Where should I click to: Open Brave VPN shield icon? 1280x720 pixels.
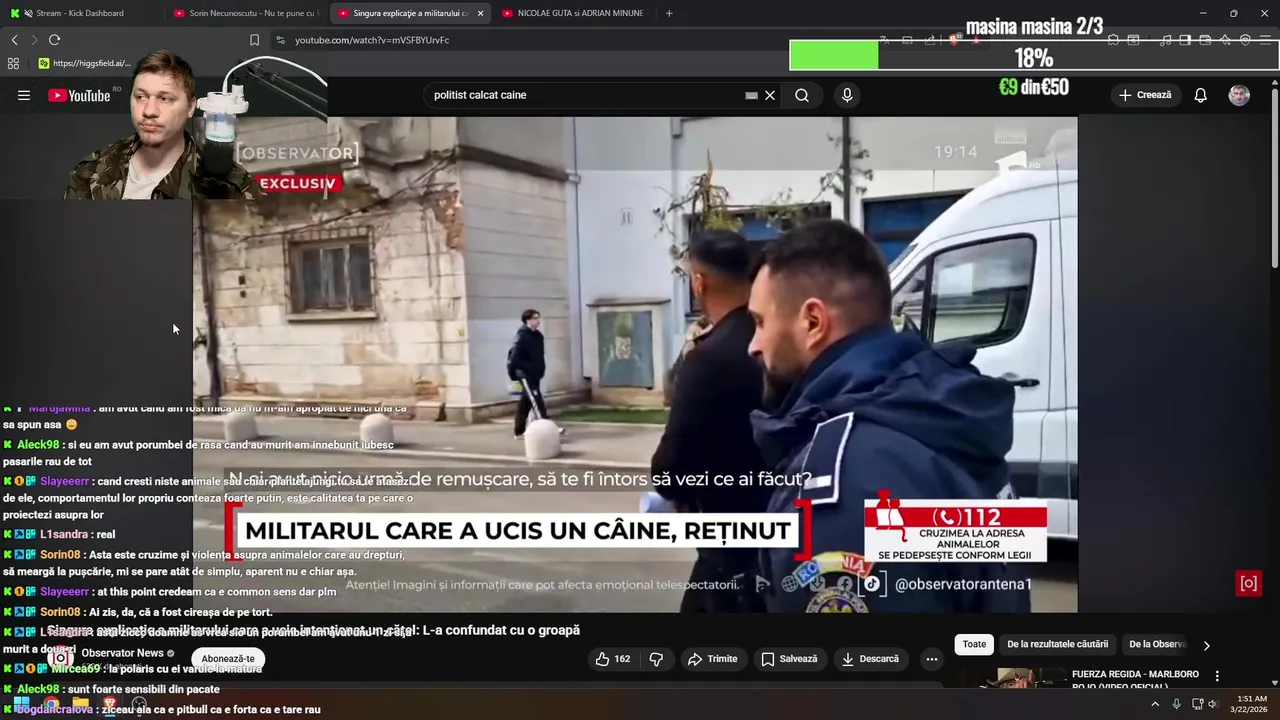(x=1245, y=40)
